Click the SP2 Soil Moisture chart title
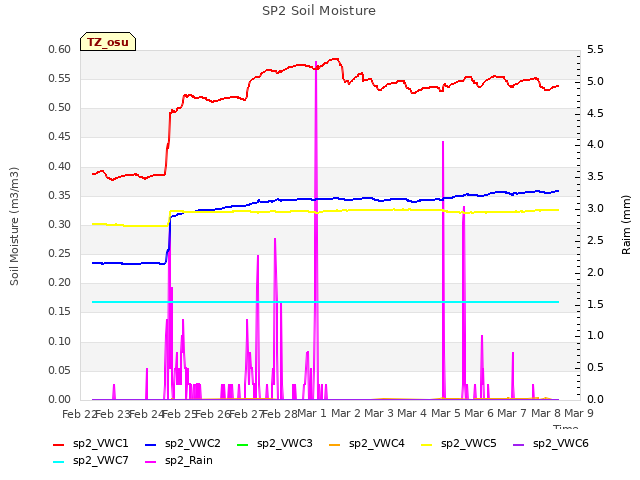The image size is (640, 480). coord(319,11)
